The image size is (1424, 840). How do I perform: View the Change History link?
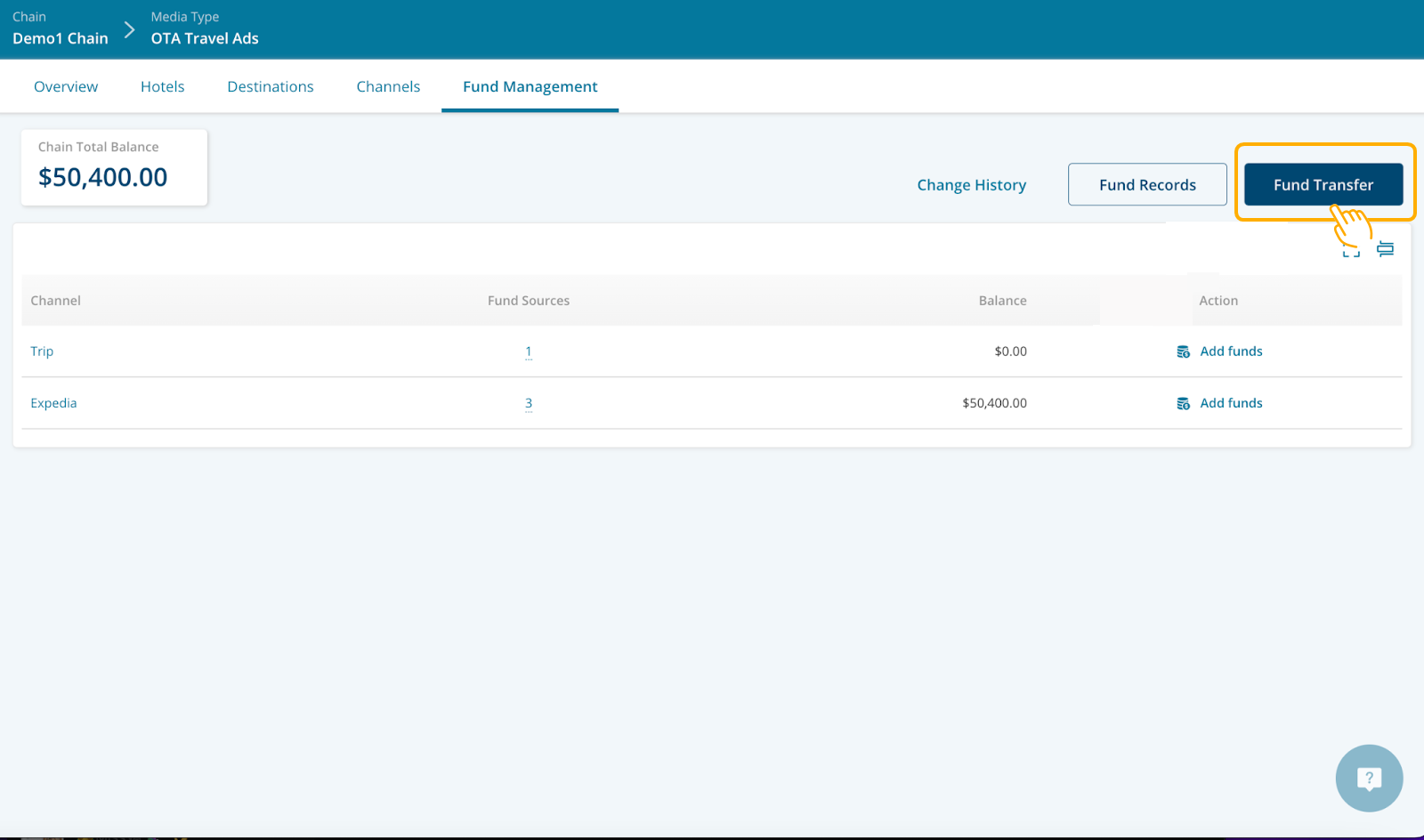coord(972,185)
